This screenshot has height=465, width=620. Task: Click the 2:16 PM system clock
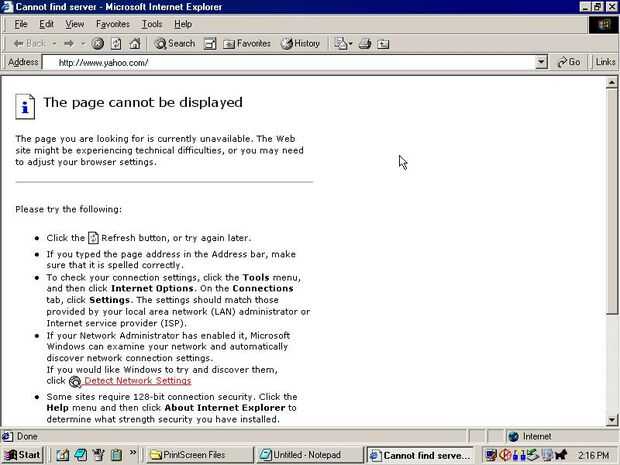click(x=594, y=456)
